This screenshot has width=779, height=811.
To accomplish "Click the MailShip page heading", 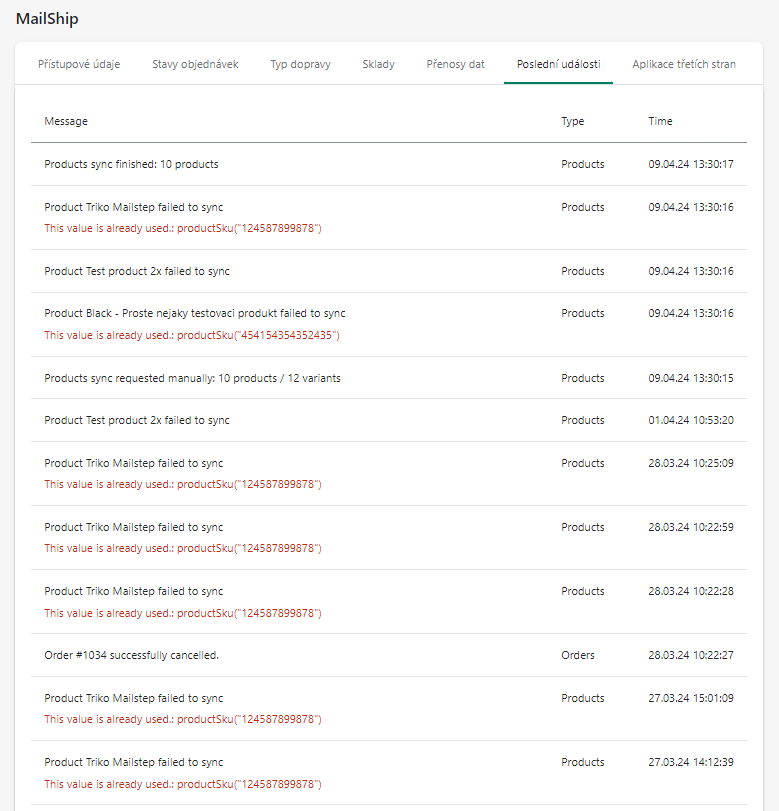I will tap(47, 19).
